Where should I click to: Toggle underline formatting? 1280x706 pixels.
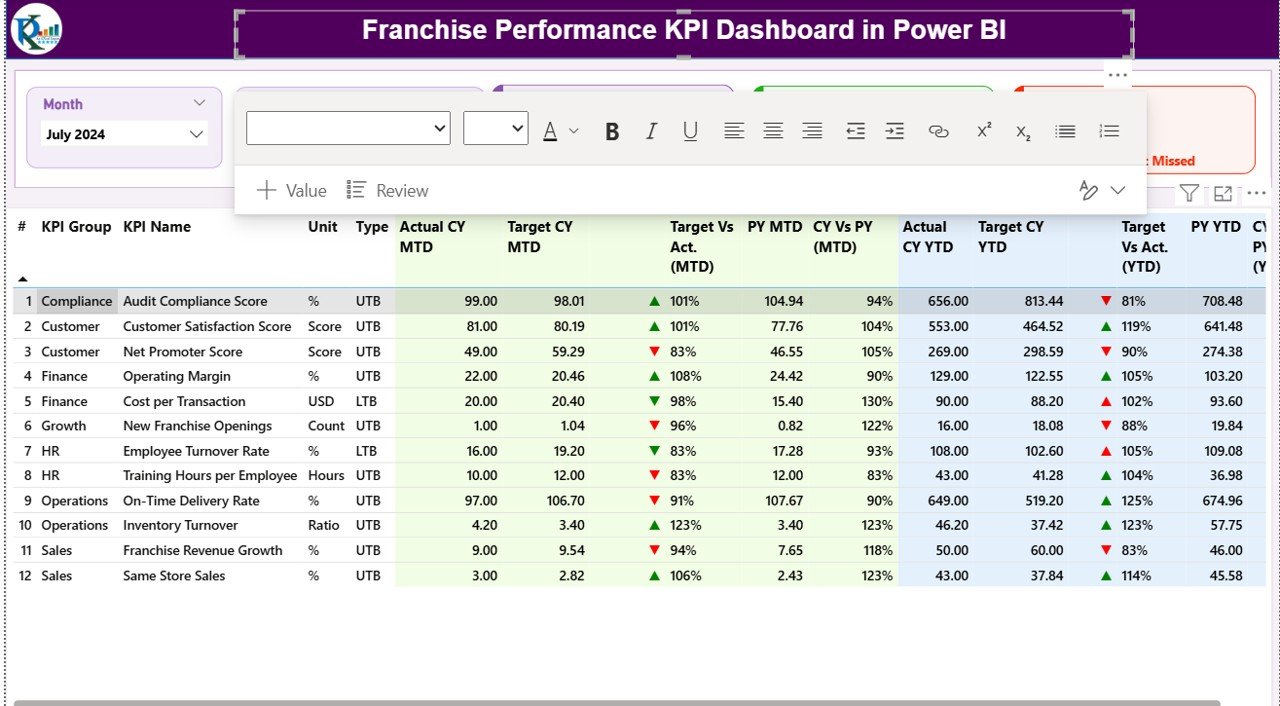coord(690,130)
